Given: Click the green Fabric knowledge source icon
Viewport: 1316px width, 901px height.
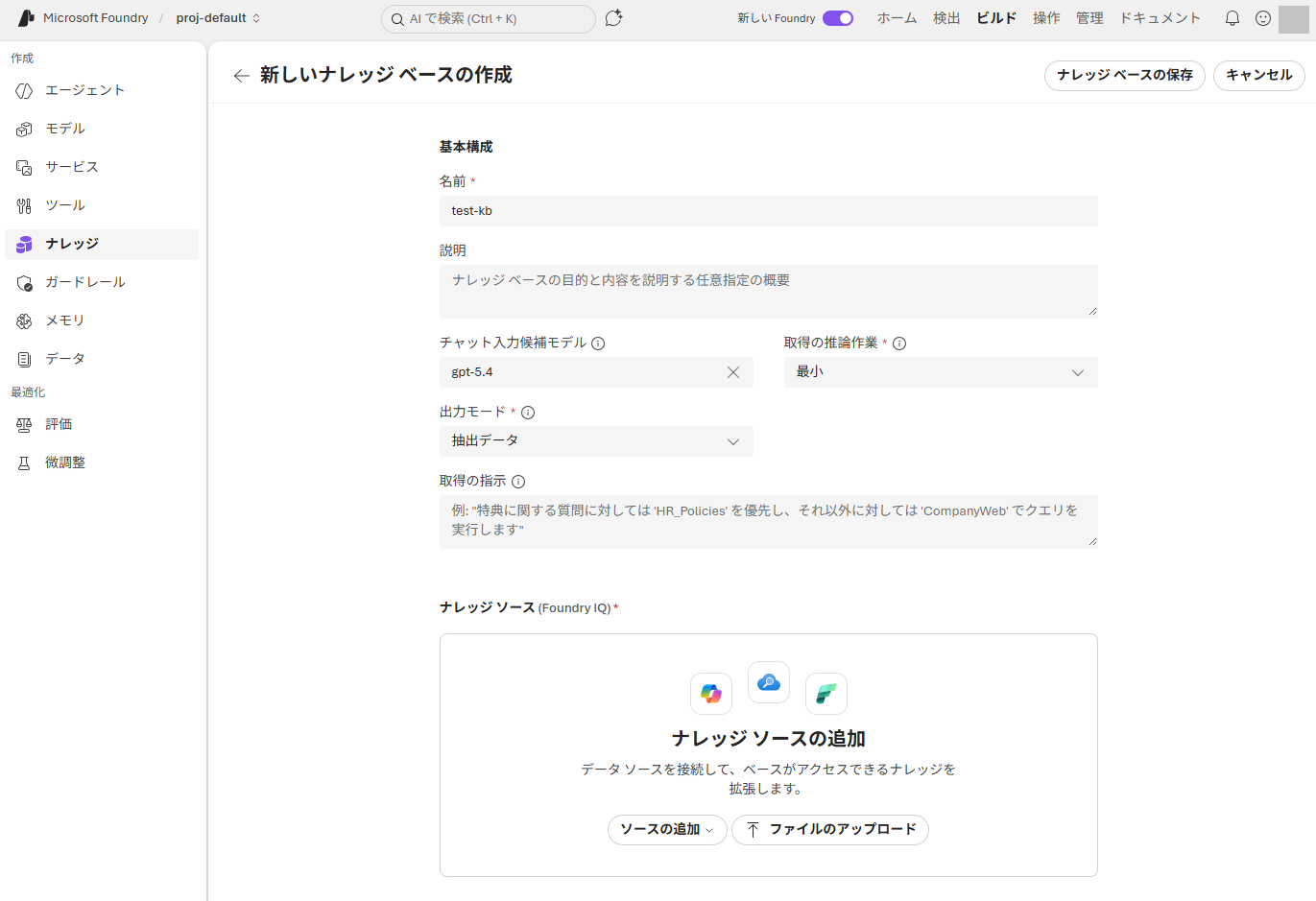Looking at the screenshot, I should 826,694.
